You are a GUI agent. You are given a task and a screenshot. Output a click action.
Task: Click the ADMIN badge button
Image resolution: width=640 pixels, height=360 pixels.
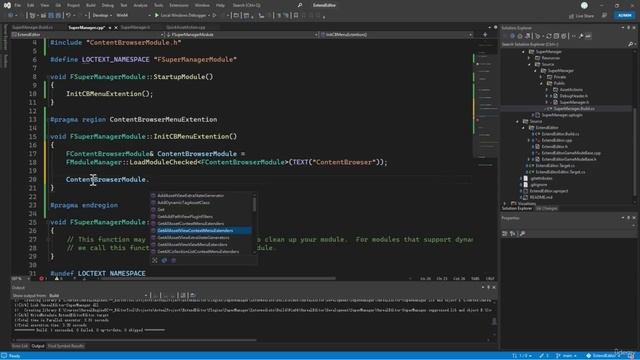[x=624, y=16]
